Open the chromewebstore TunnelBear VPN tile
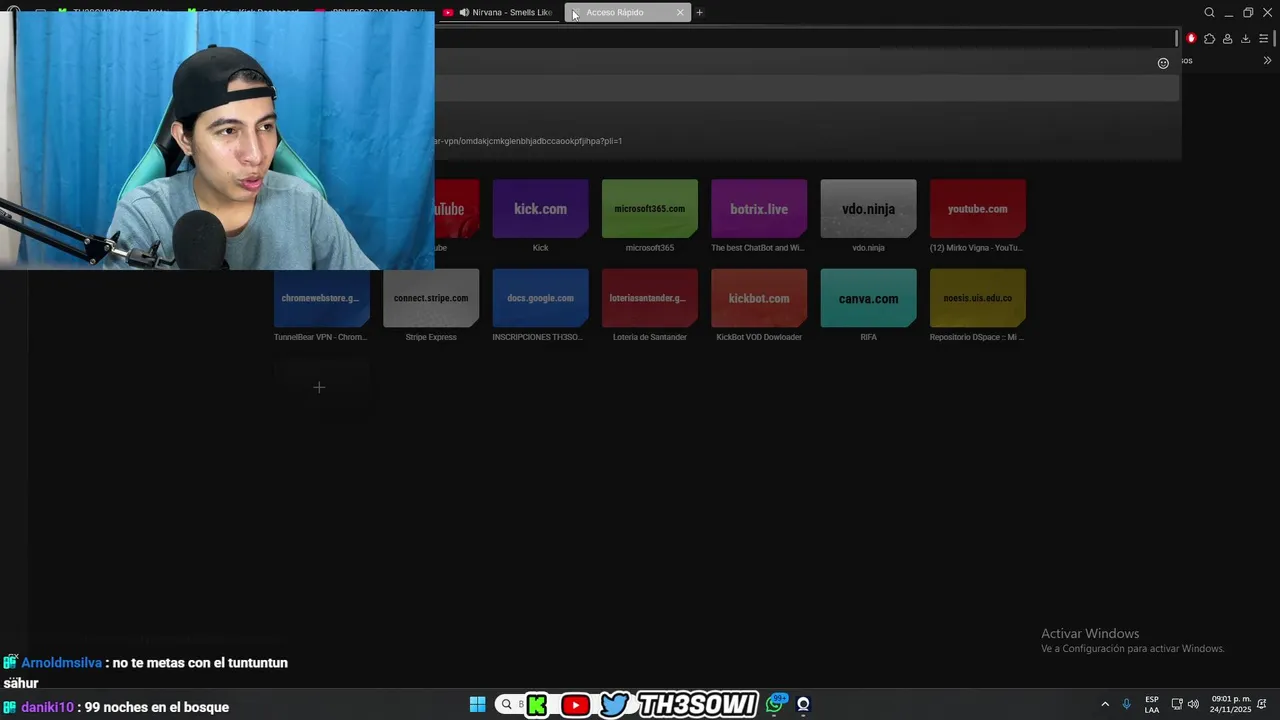The image size is (1280, 720). [322, 298]
